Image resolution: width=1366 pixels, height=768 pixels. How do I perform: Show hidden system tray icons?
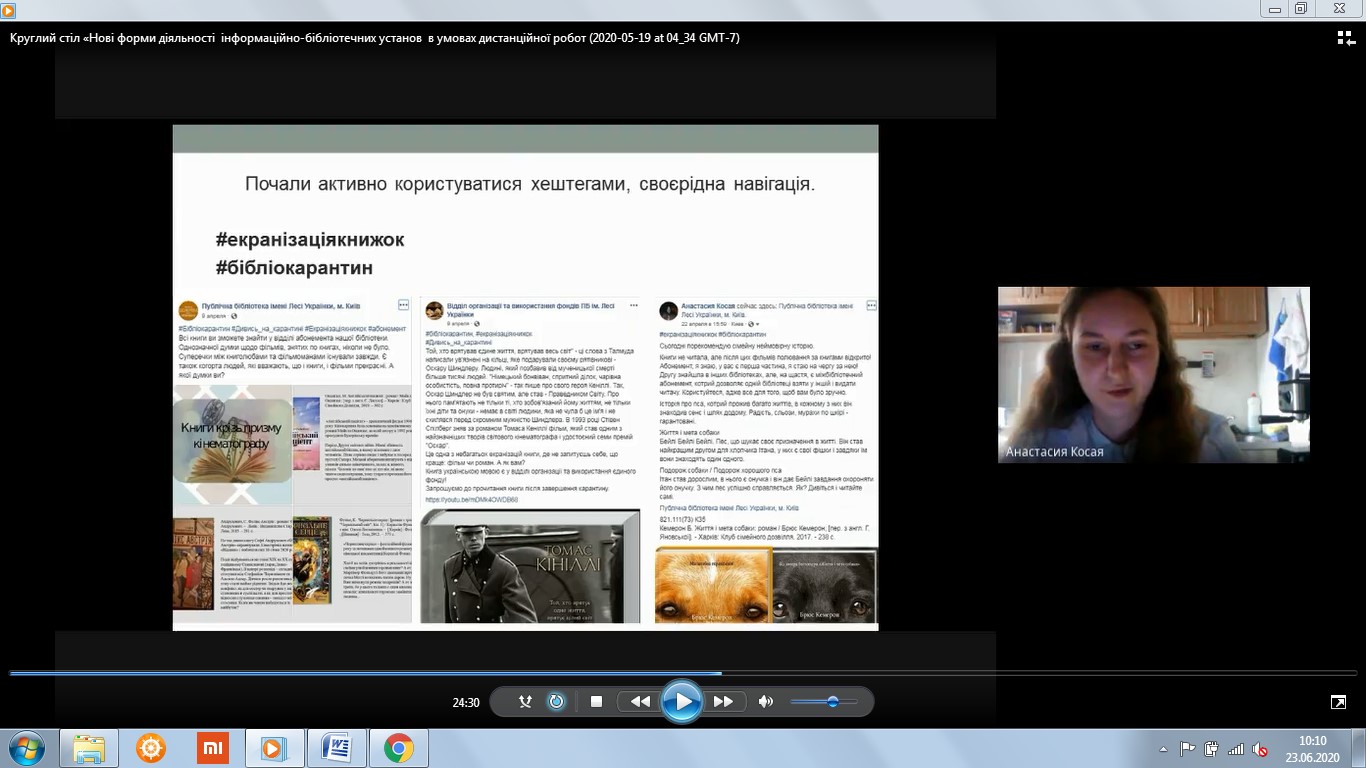point(1163,749)
